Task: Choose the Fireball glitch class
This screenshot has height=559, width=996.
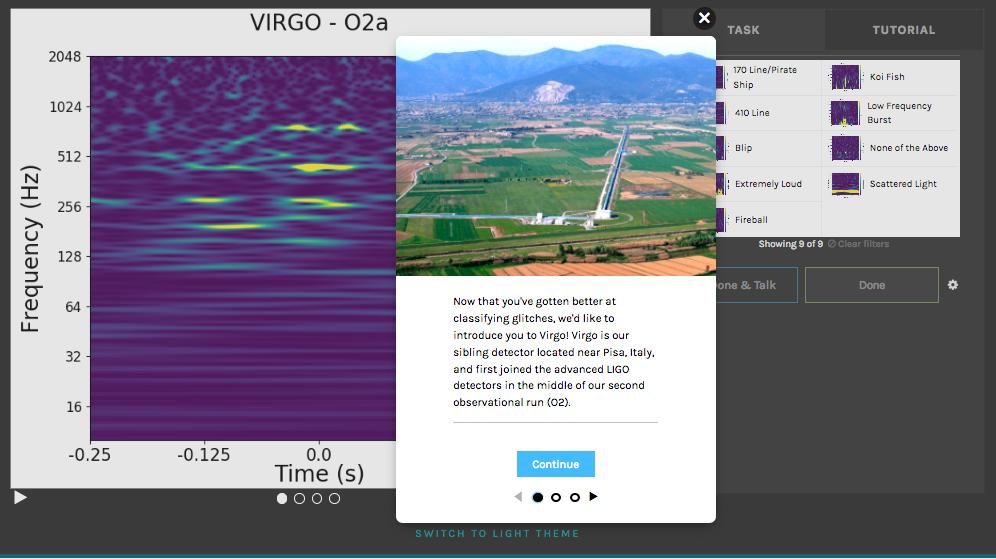Action: (768, 220)
